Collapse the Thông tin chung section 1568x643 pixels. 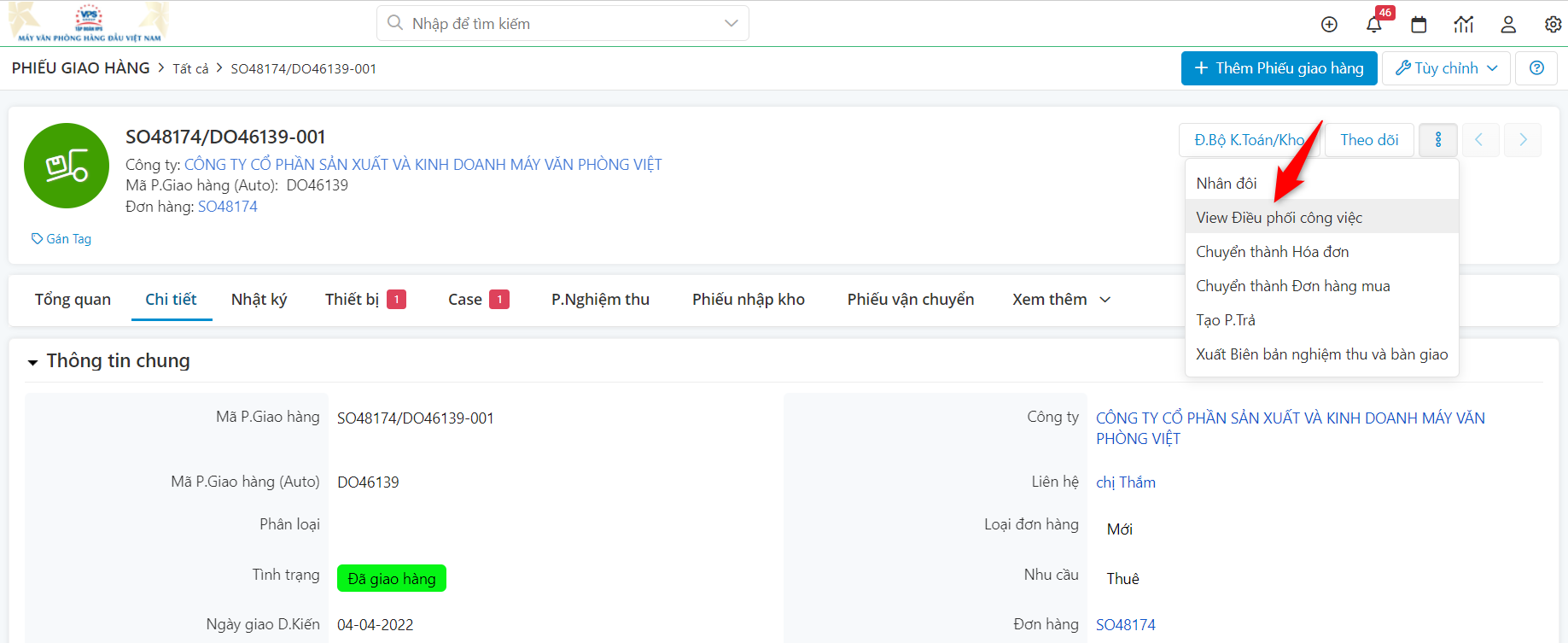point(33,363)
